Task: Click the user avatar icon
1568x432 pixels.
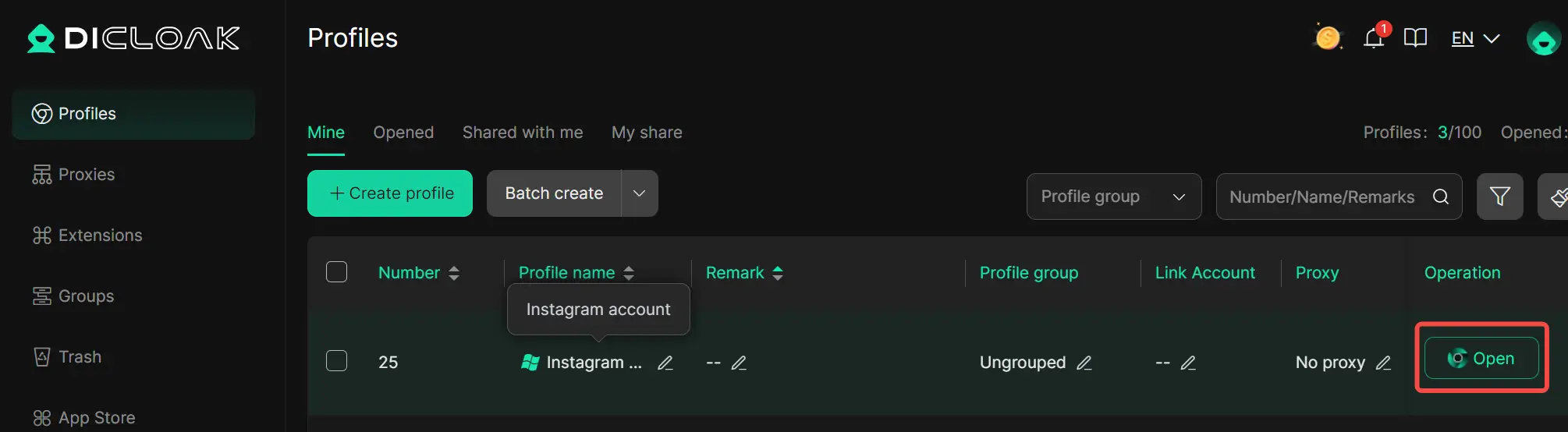Action: pos(1543,38)
